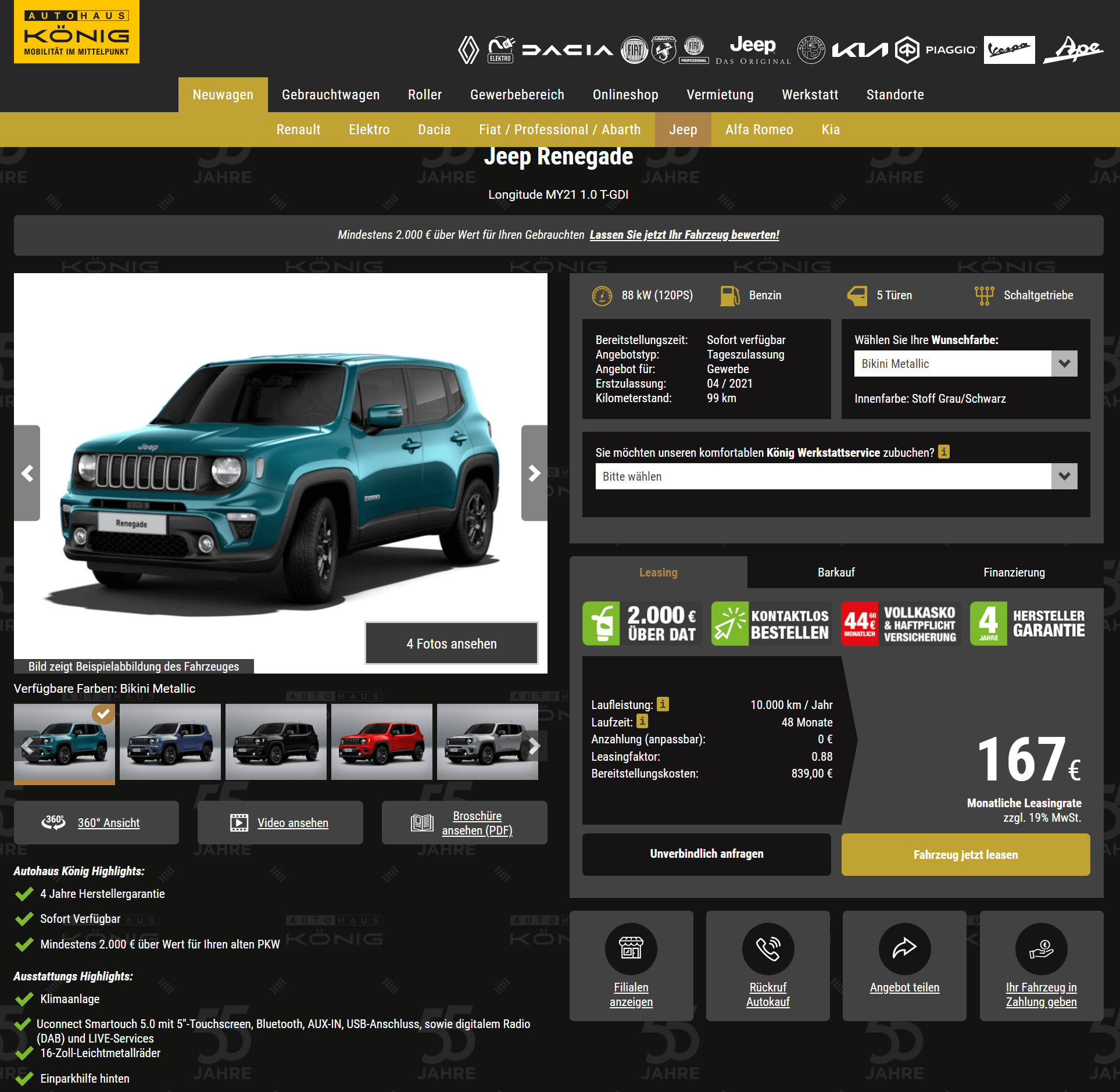
Task: Click the Laufleistung info icon
Action: point(663,704)
